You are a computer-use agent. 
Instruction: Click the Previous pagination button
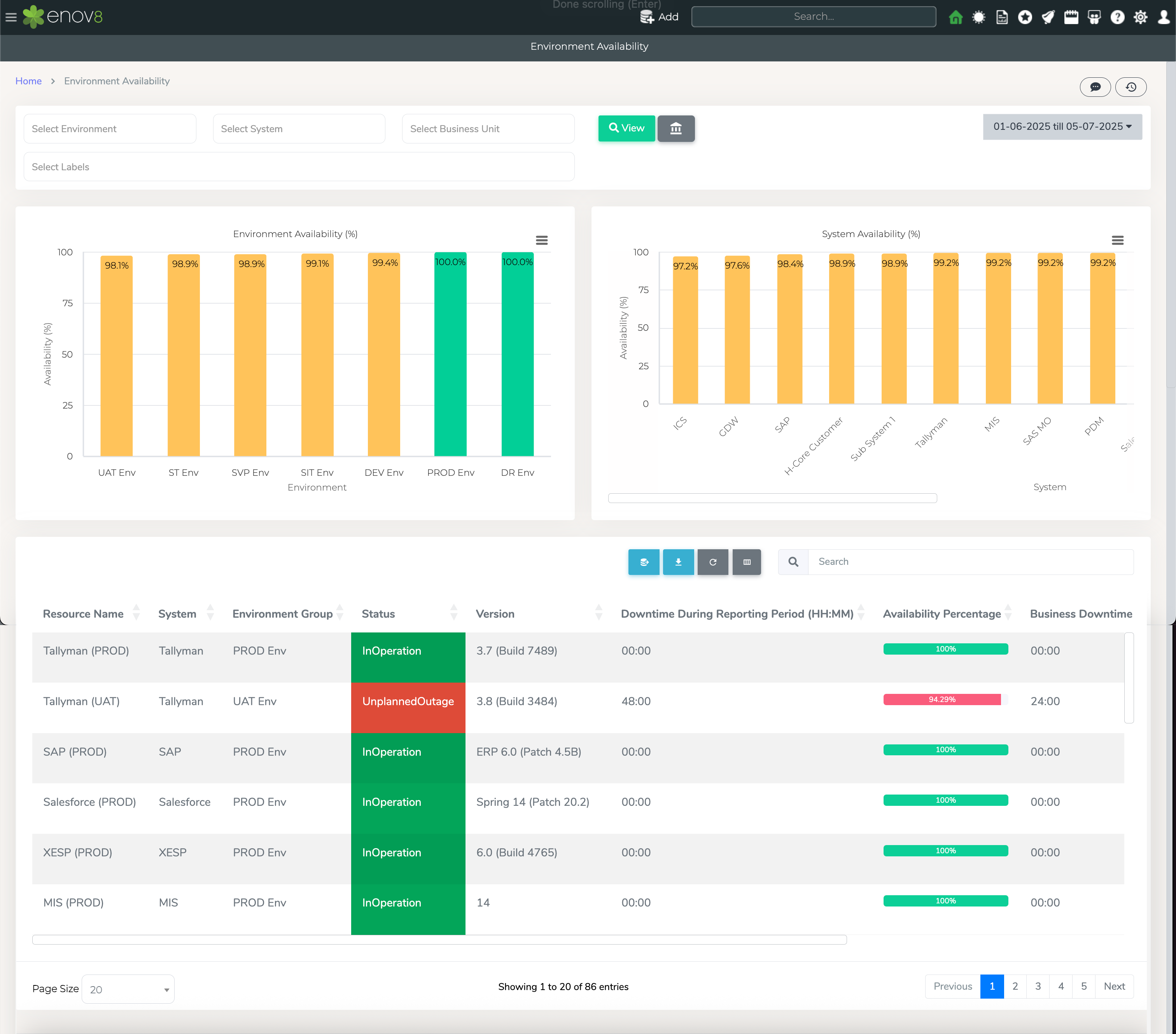pos(953,986)
